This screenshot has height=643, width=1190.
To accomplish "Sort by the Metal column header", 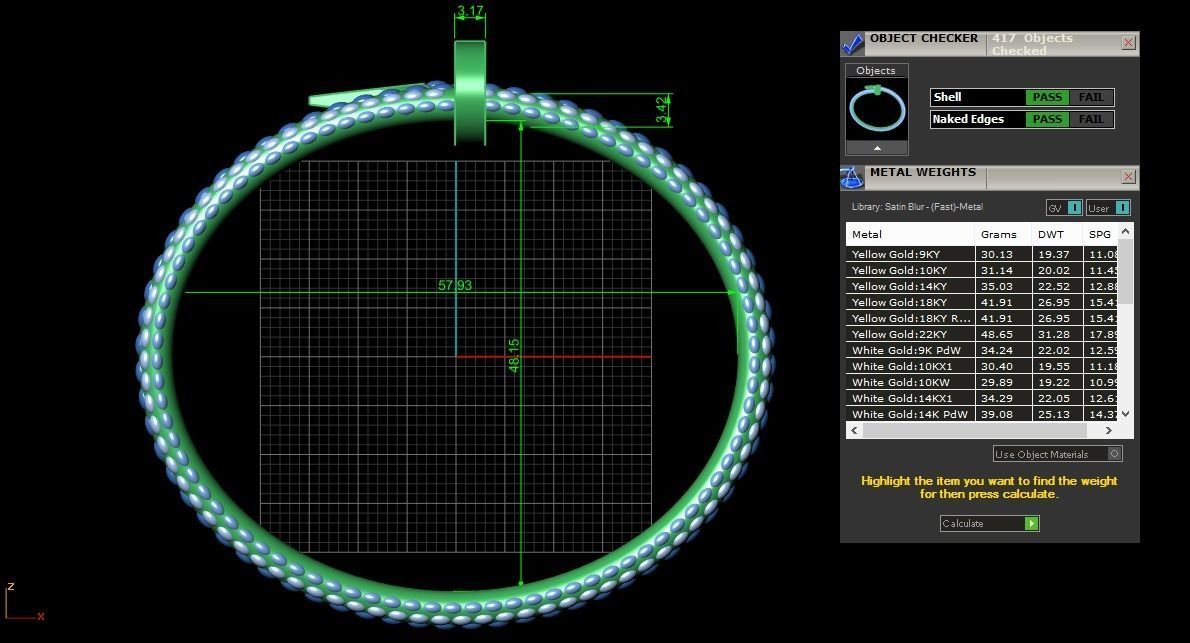I will pos(910,234).
